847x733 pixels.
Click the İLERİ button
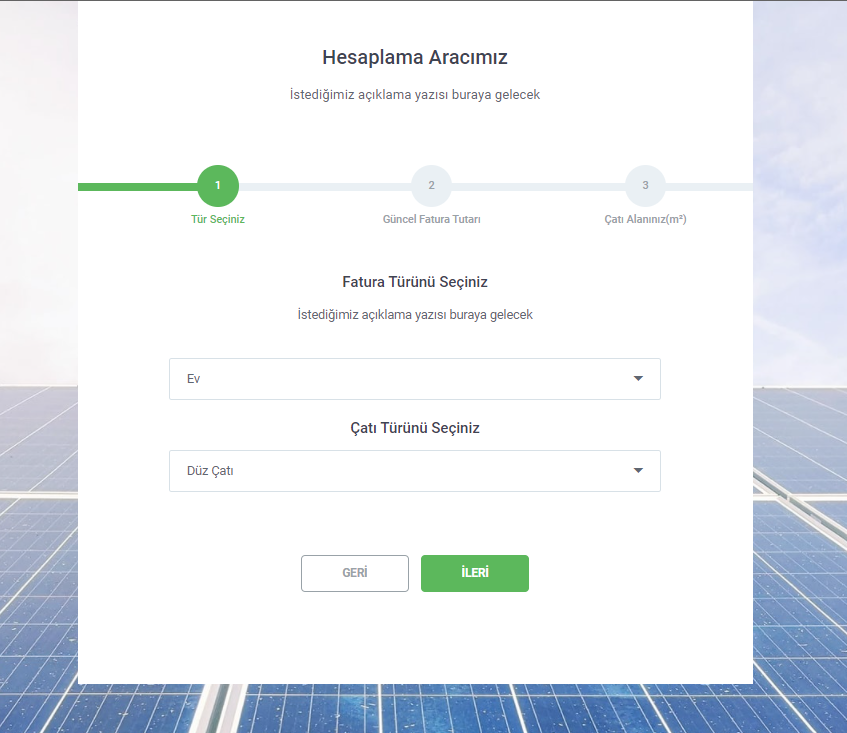pyautogui.click(x=474, y=573)
